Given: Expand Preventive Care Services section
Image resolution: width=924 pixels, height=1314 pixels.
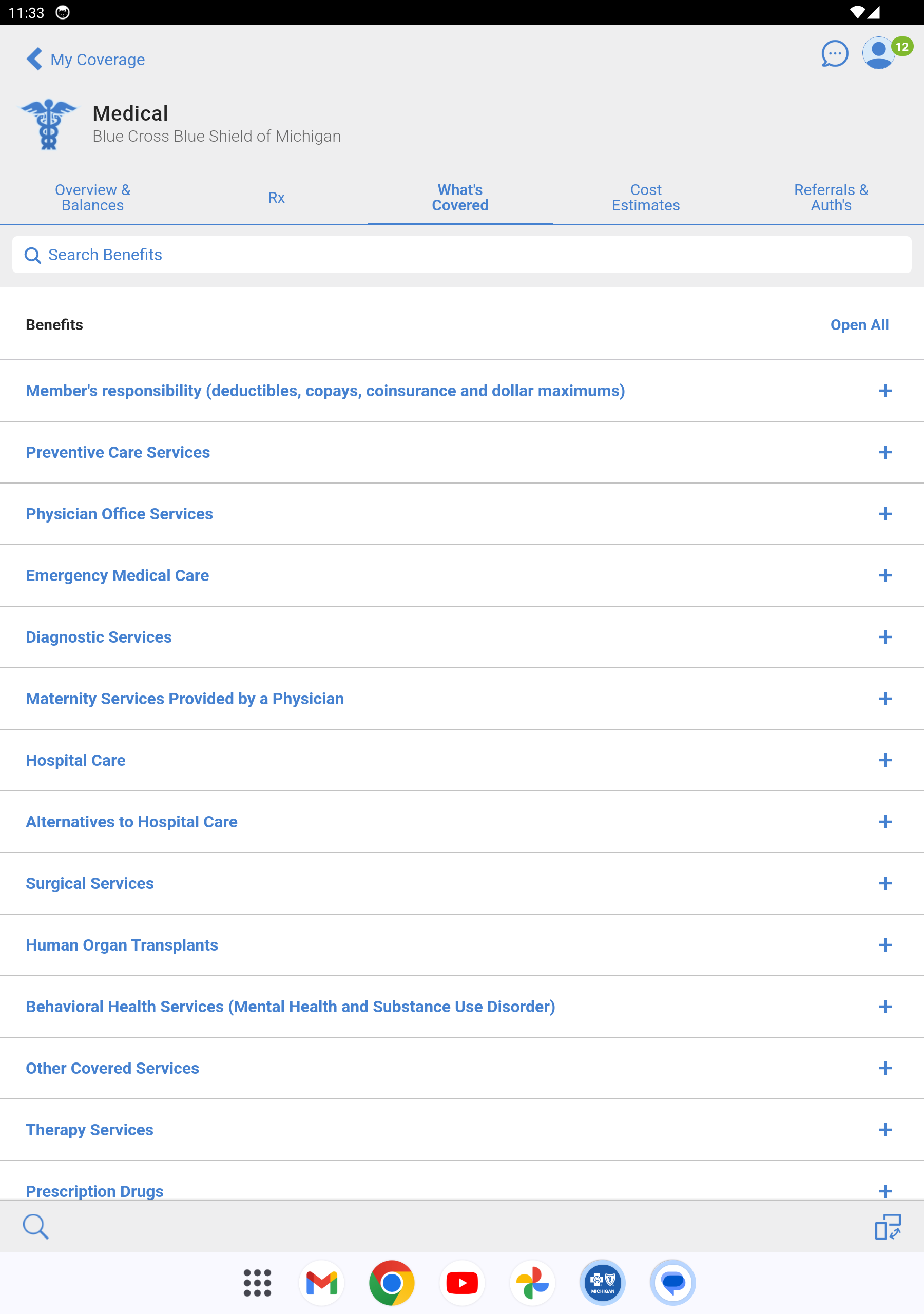Looking at the screenshot, I should [x=884, y=452].
